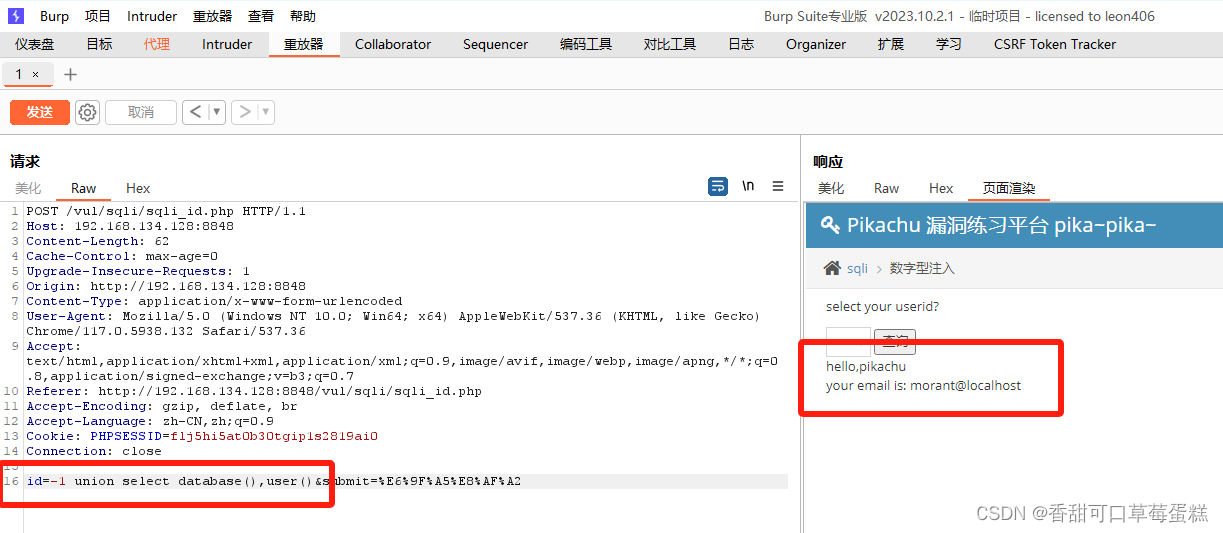Expand the forward history dropdown arrow
This screenshot has width=1223, height=533.
266,112
